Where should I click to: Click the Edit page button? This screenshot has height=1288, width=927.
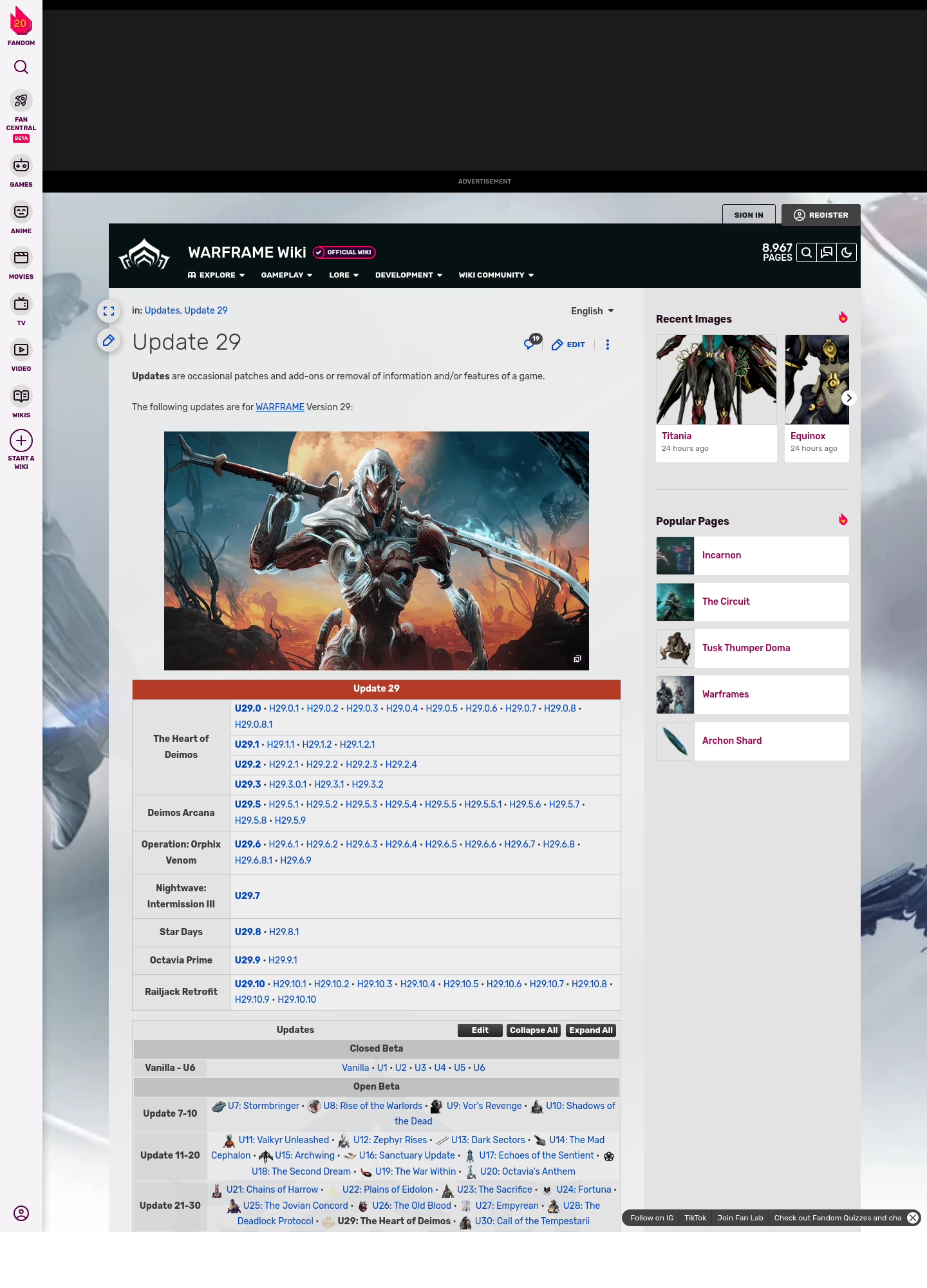(x=568, y=345)
